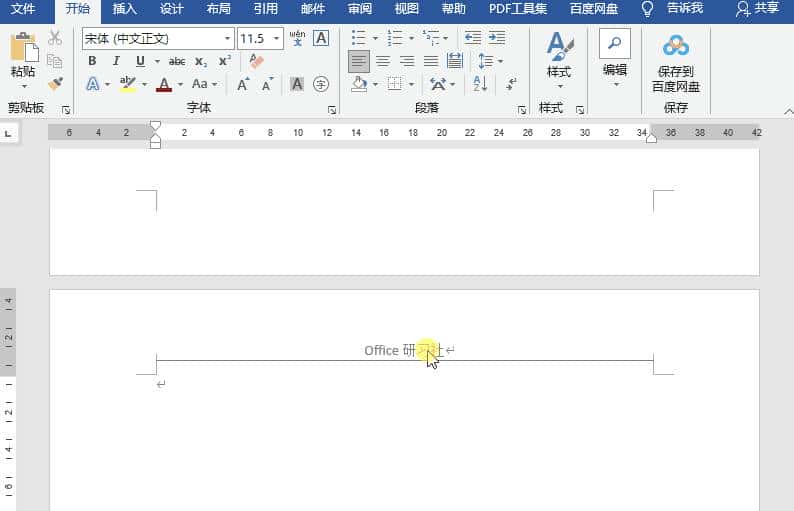The width and height of the screenshot is (794, 511).
Task: Click the Copy icon
Action: coord(55,61)
